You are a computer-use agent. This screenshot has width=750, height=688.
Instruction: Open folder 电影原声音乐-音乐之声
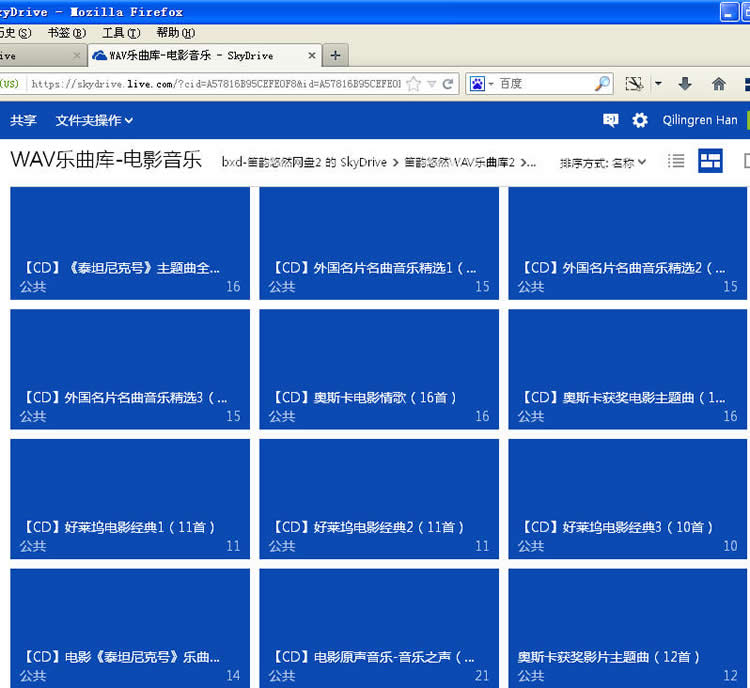[379, 628]
